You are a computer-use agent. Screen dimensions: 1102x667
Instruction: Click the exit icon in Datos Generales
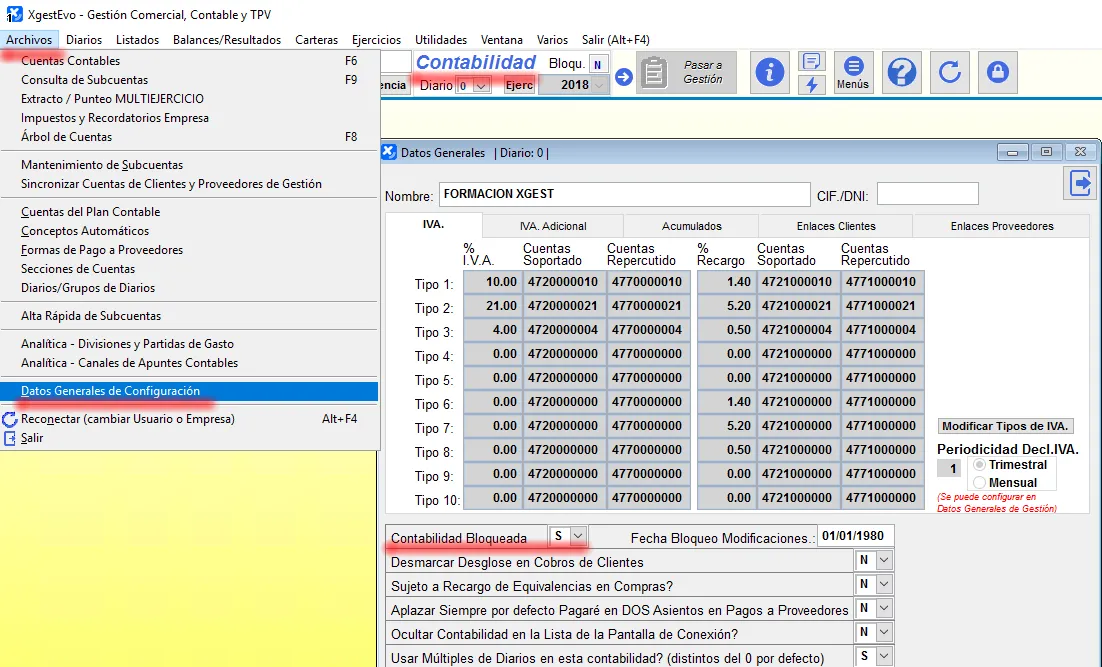click(x=1080, y=183)
